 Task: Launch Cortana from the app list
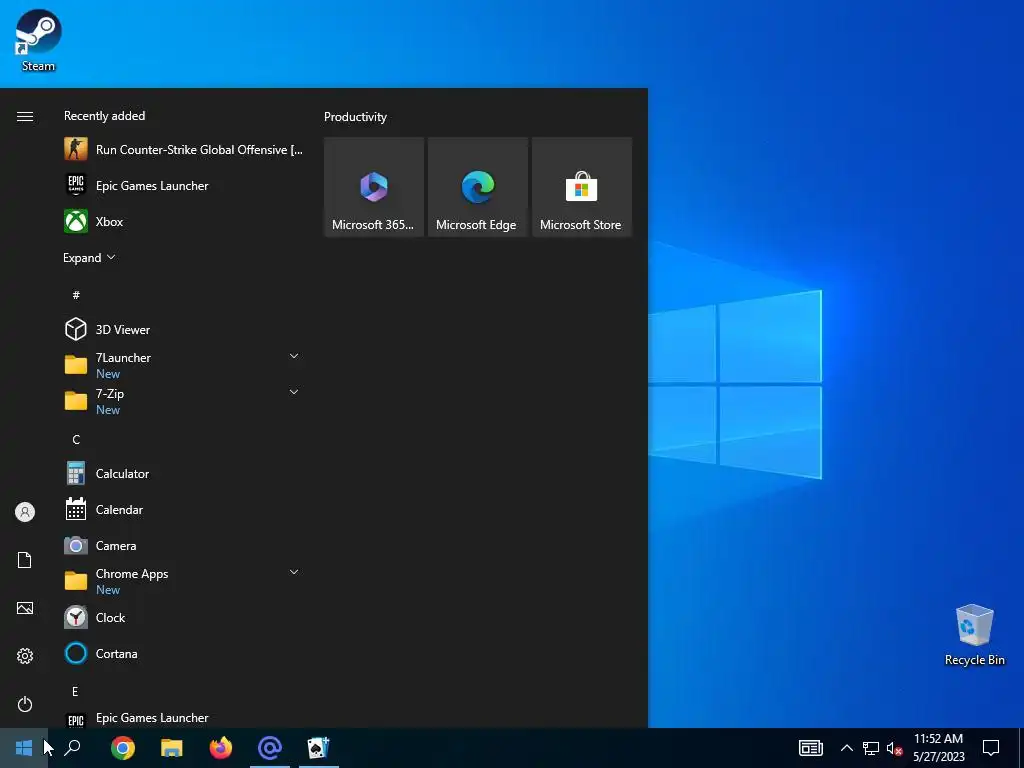tap(184, 653)
